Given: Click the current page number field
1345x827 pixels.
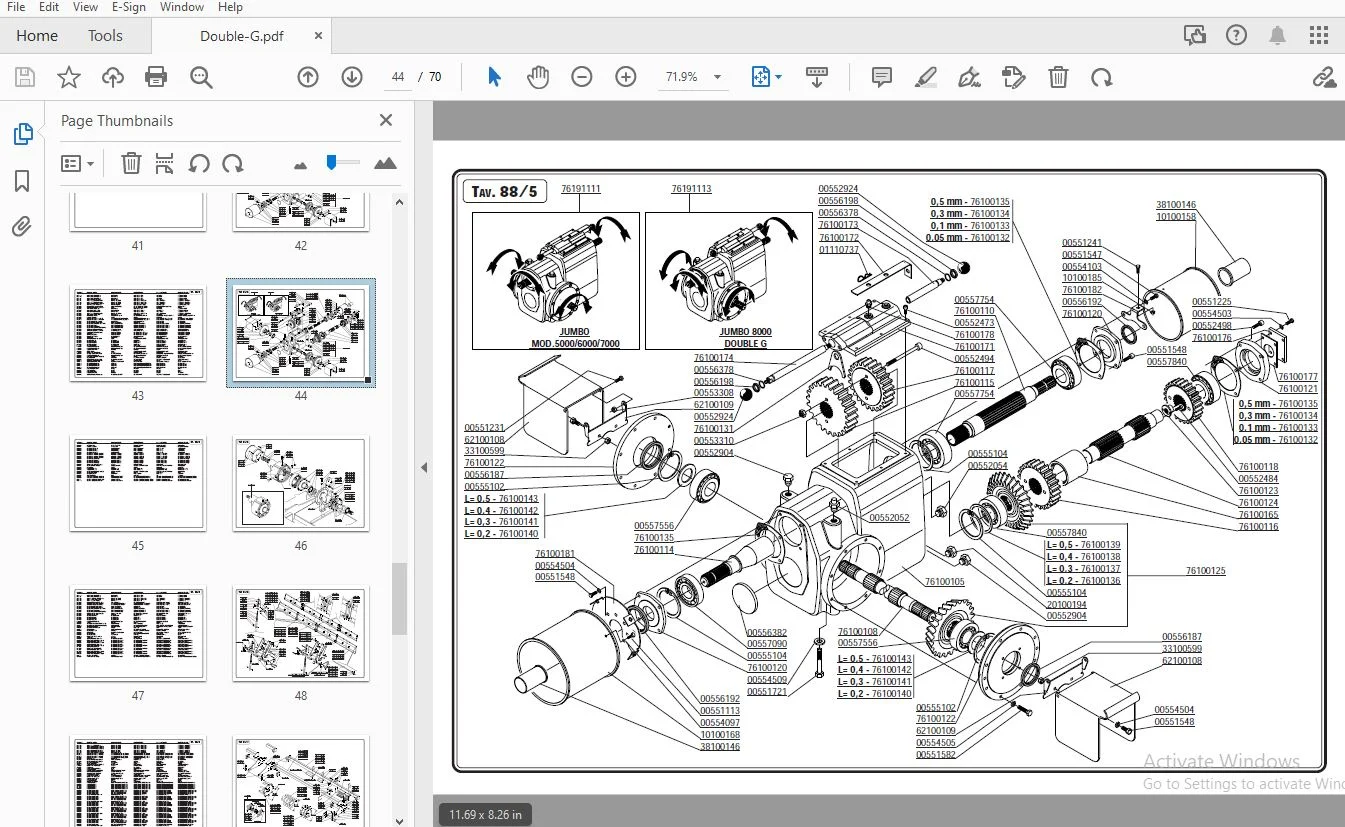Looking at the screenshot, I should [398, 77].
